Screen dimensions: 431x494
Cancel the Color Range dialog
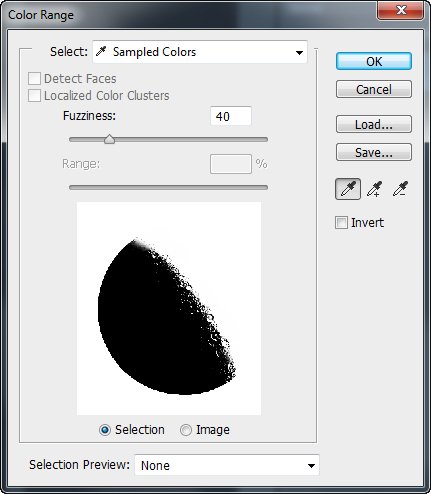(374, 89)
